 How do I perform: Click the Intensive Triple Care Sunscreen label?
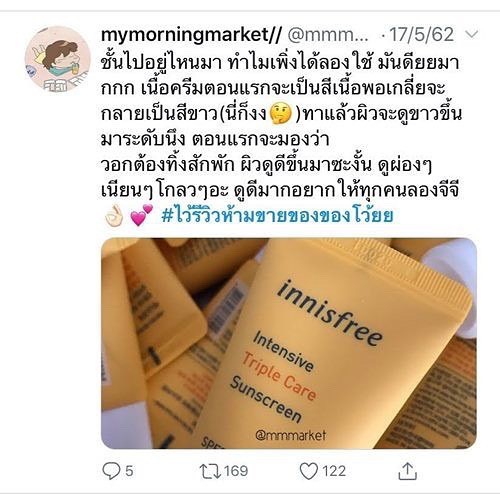click(275, 376)
